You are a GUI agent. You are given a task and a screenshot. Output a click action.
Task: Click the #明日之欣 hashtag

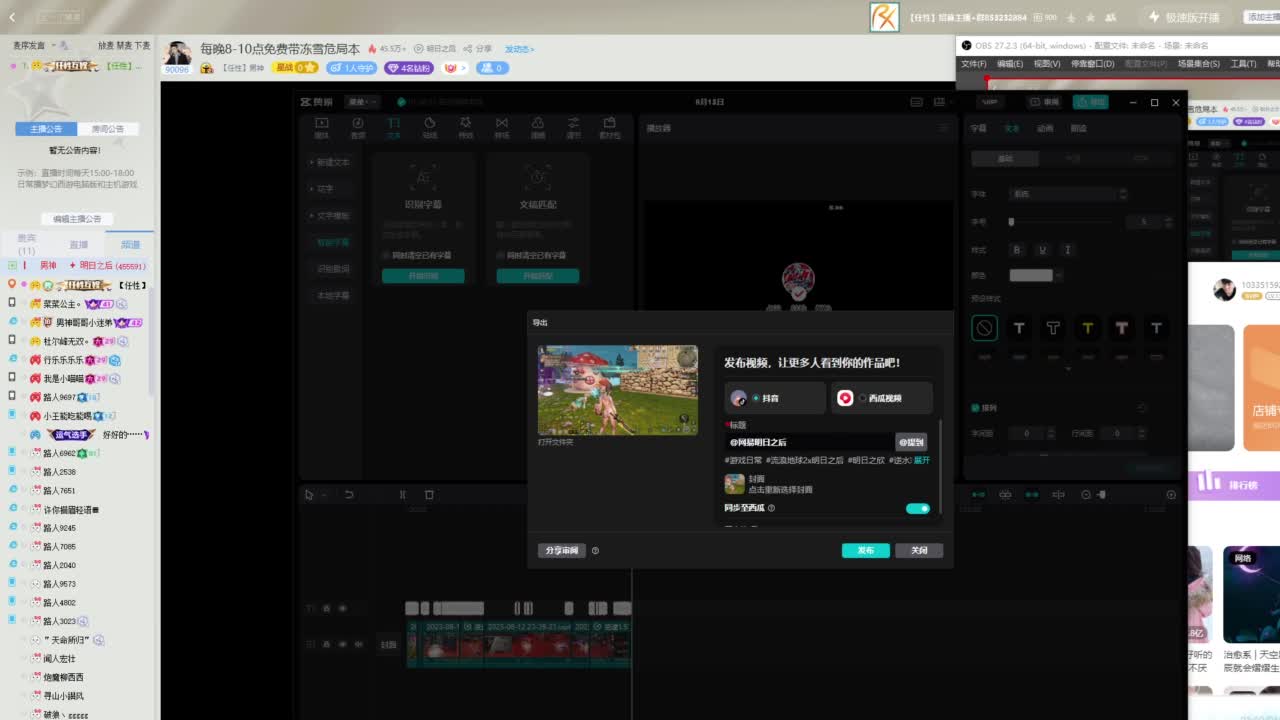866,460
